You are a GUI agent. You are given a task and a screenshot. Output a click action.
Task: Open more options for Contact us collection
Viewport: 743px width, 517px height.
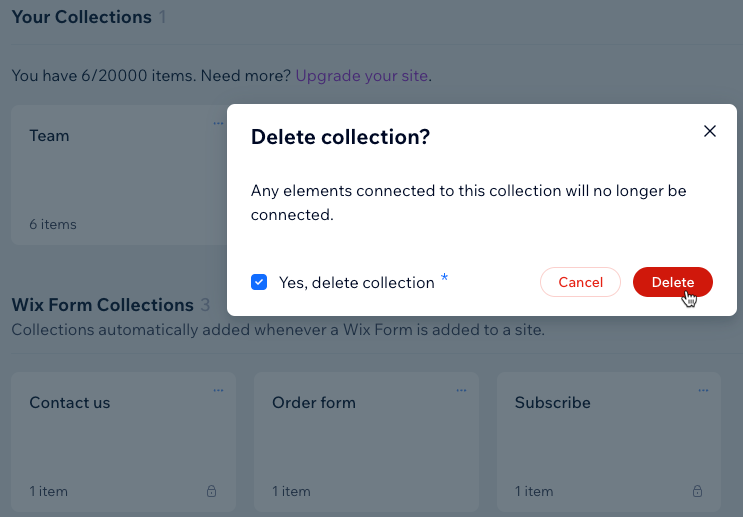coord(218,390)
